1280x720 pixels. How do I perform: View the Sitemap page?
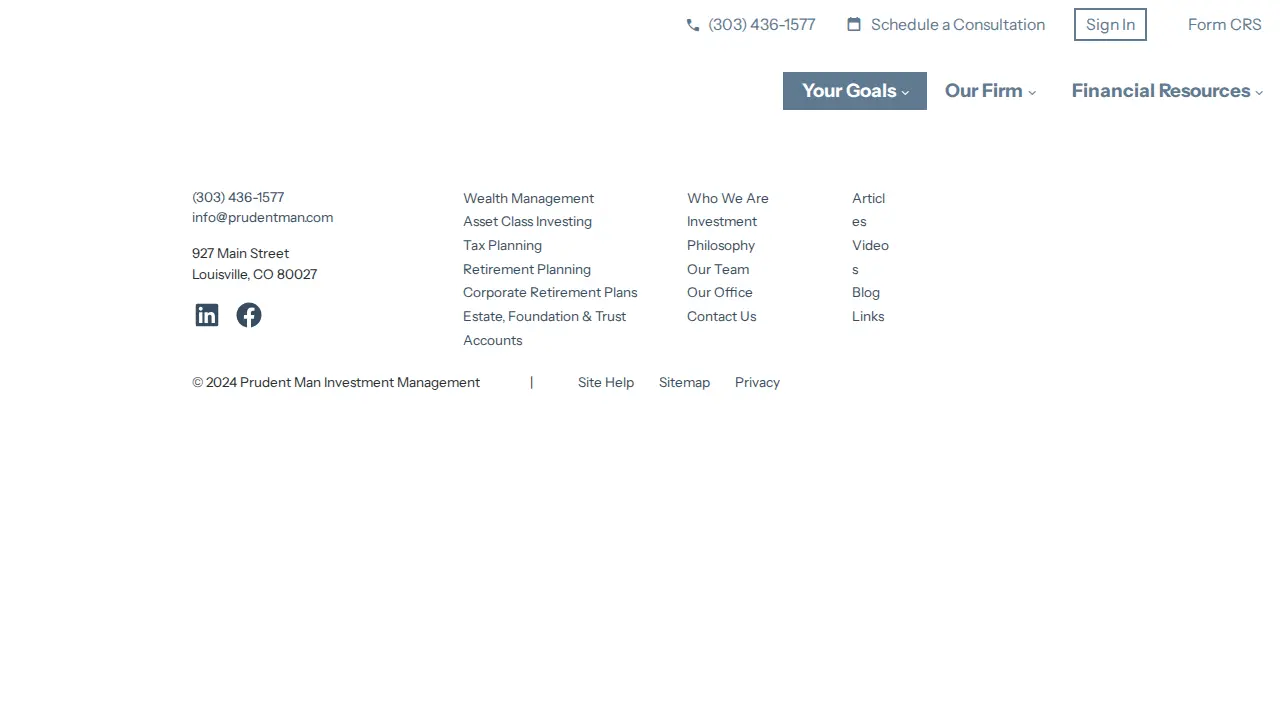point(684,382)
